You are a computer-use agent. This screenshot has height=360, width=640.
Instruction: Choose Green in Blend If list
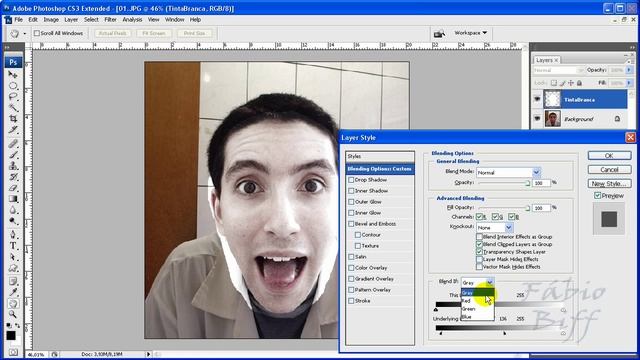tap(478, 309)
